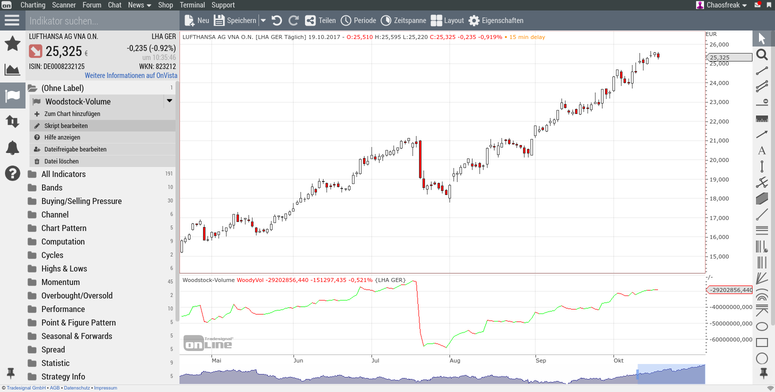The height and width of the screenshot is (392, 775).
Task: Open the Chaosfreak user menu
Action: tap(721, 5)
